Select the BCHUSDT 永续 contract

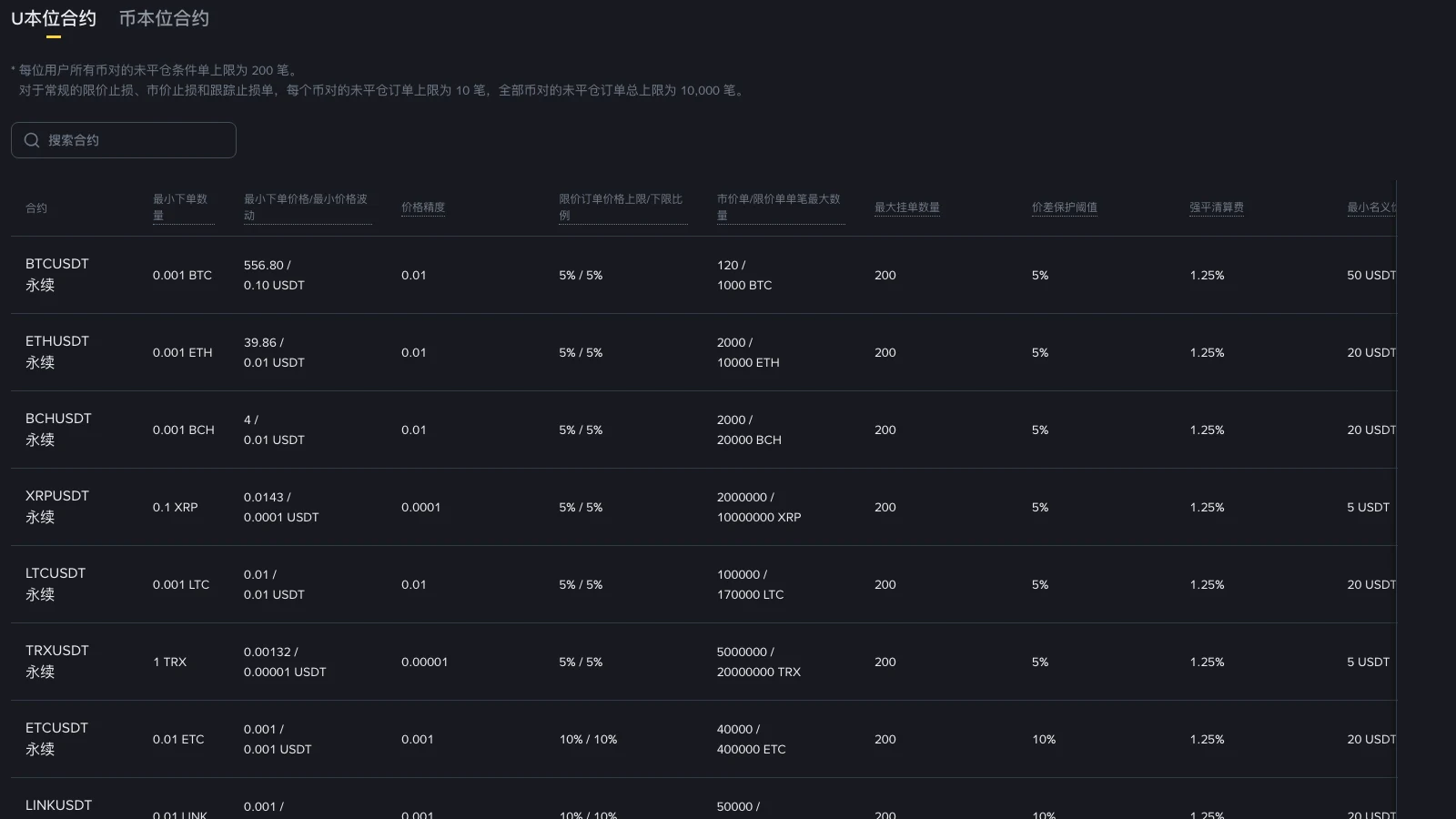(x=703, y=430)
